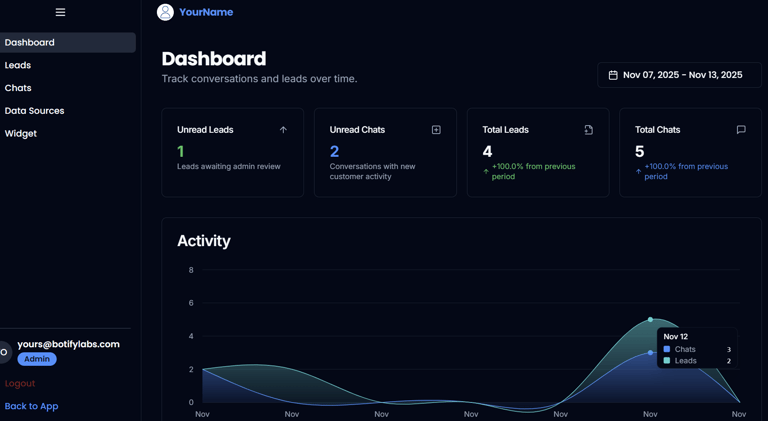Screen dimensions: 768x421
Task: Click the y-axis label '8'
Action: click(191, 270)
